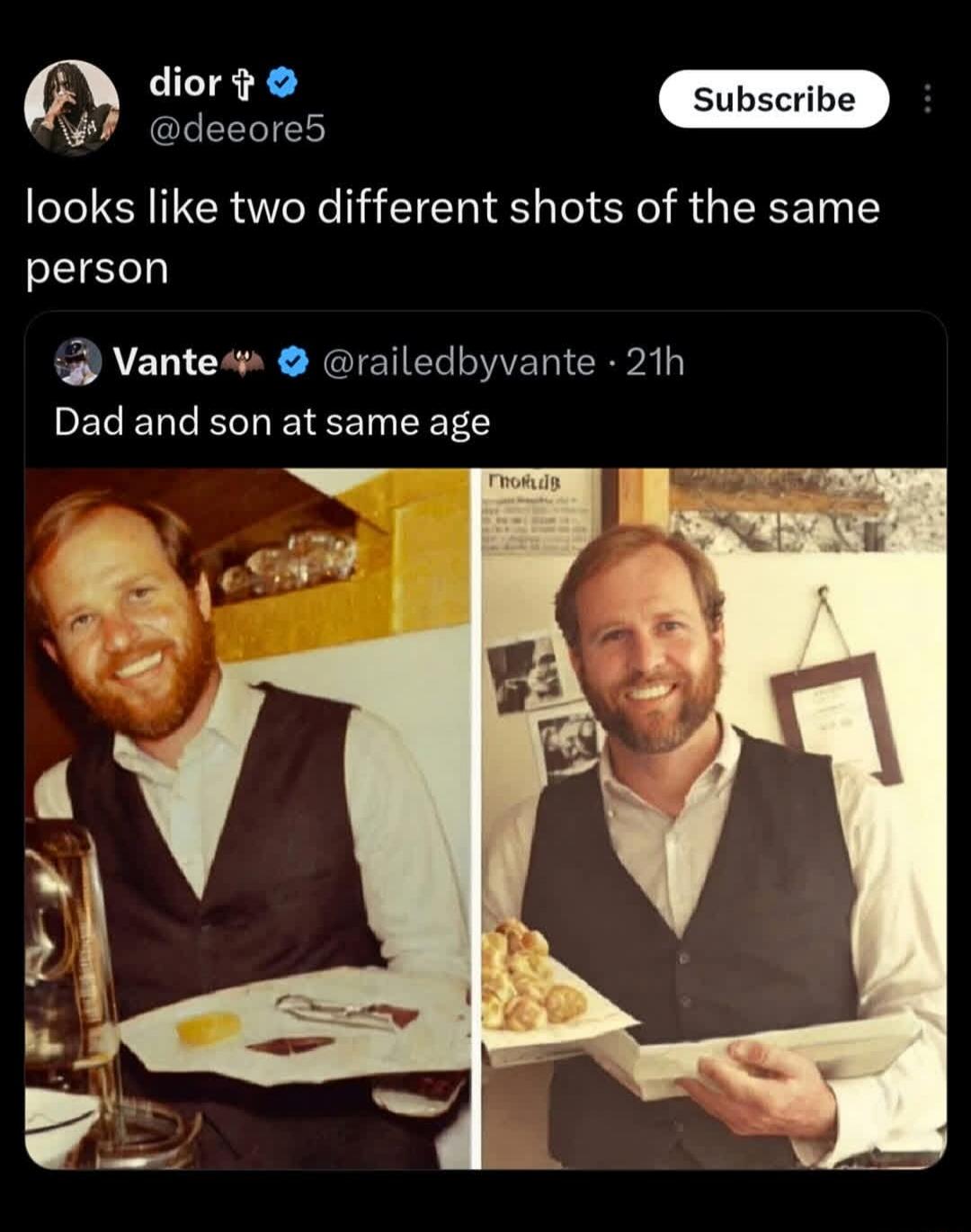Screen dimensions: 971x1232
Task: Enlarge the left photo with the plate
Action: (x=248, y=818)
